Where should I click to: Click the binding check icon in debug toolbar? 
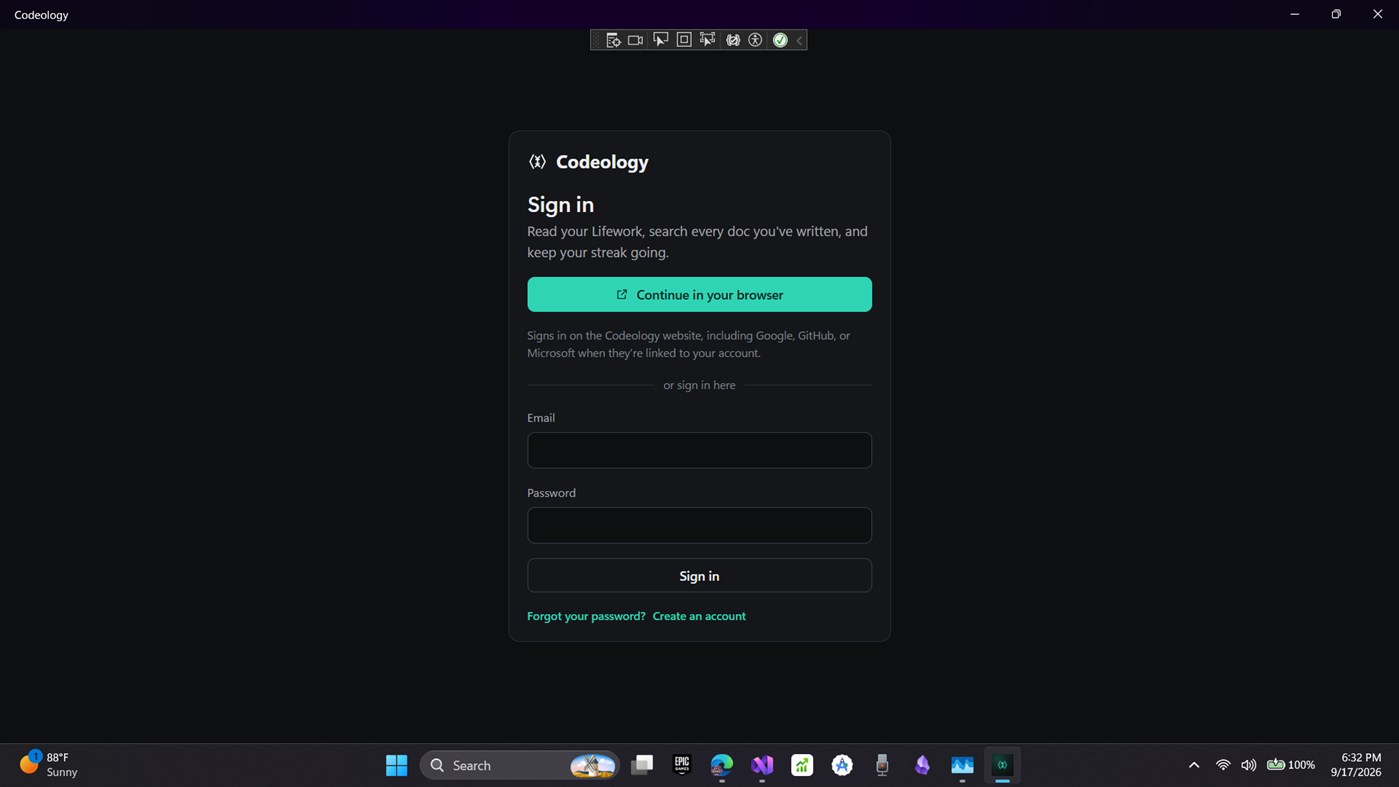[733, 40]
